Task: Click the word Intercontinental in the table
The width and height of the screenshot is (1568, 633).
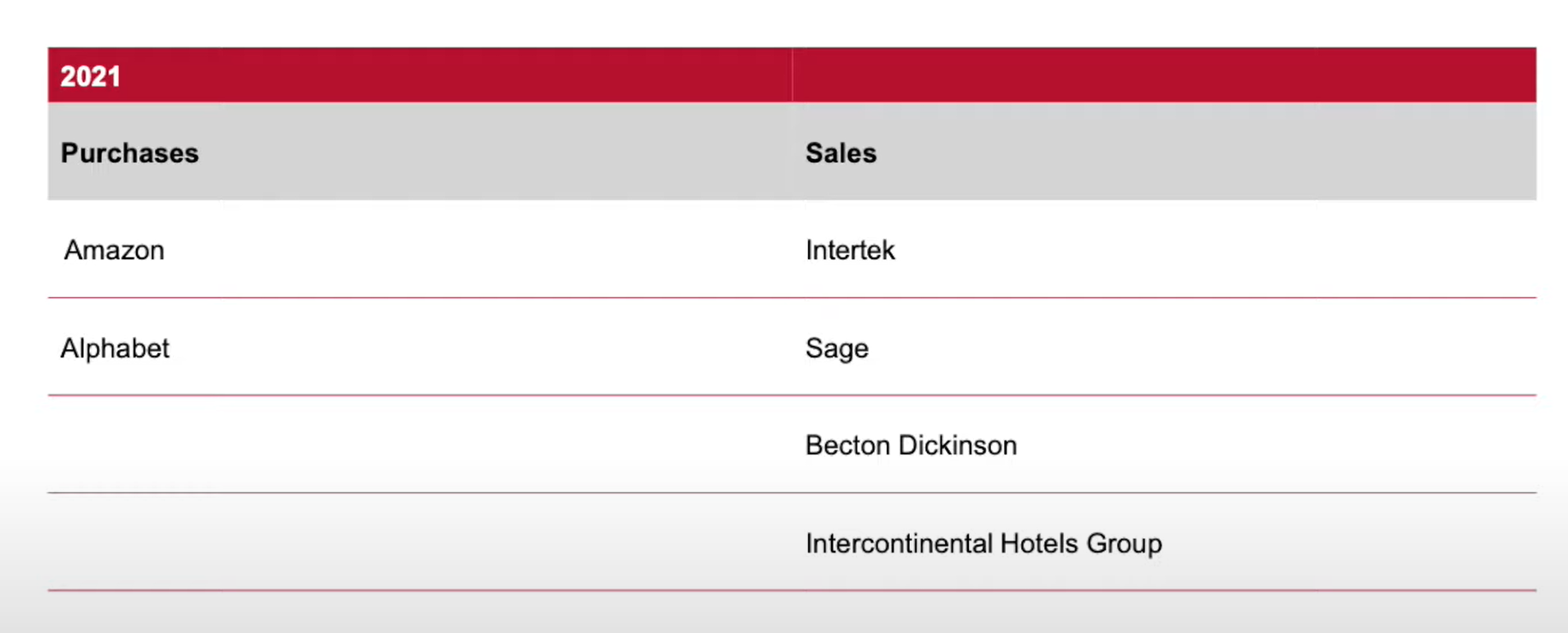Action: pos(899,544)
